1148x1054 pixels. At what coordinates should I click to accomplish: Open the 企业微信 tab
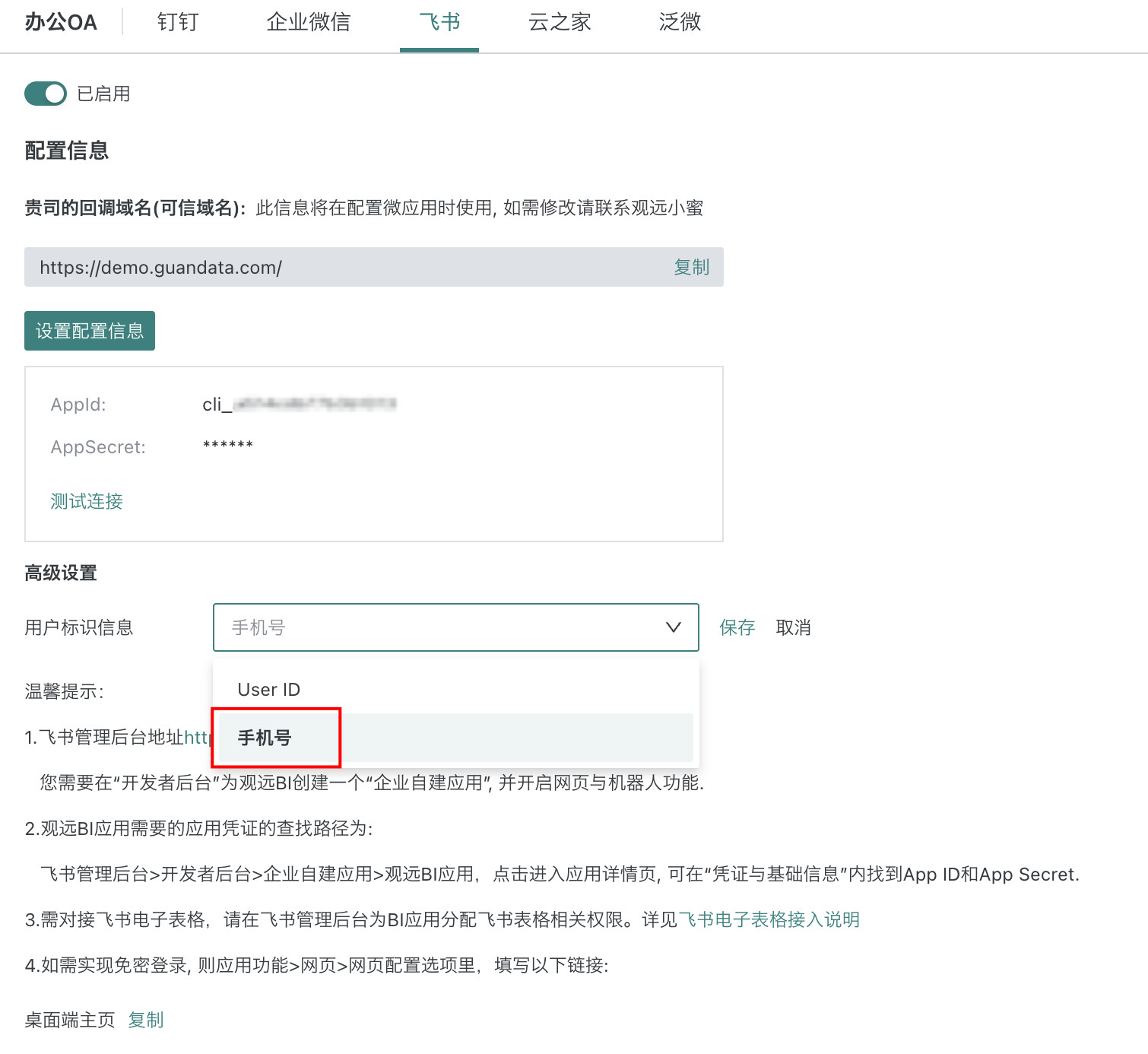point(308,23)
